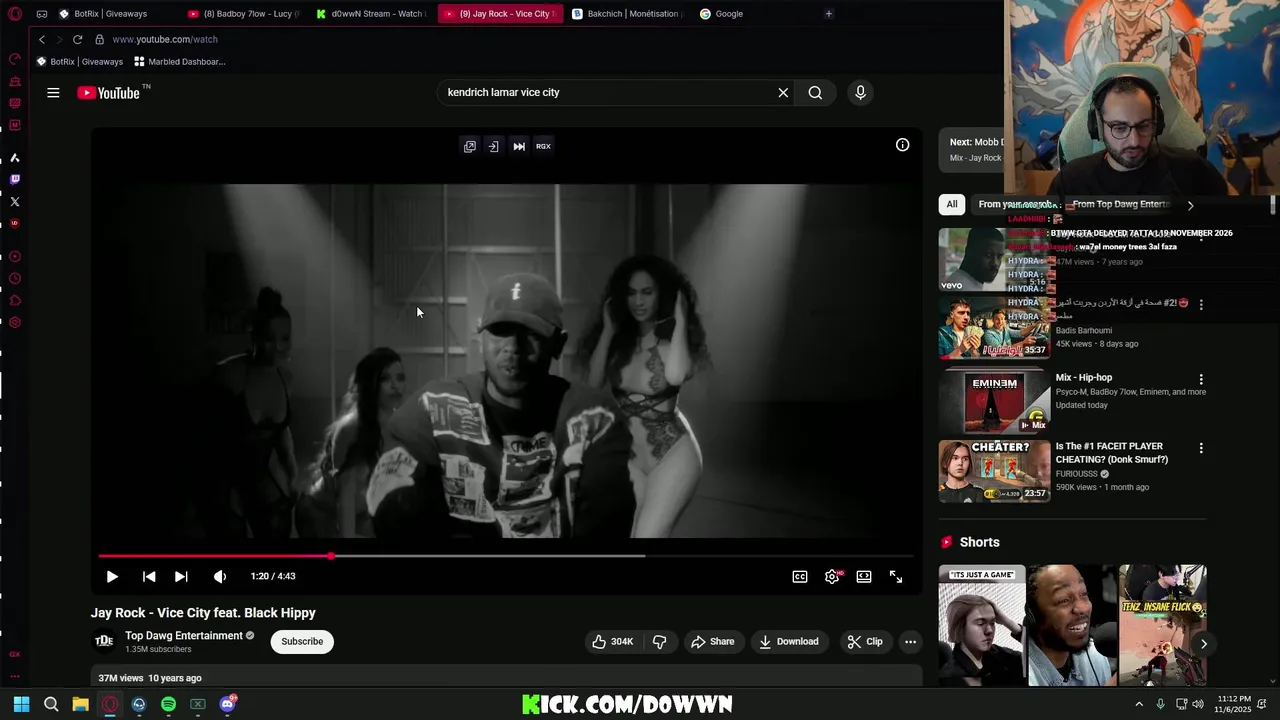1280x720 pixels.
Task: Click the RGX overlay button above video
Action: 543,146
